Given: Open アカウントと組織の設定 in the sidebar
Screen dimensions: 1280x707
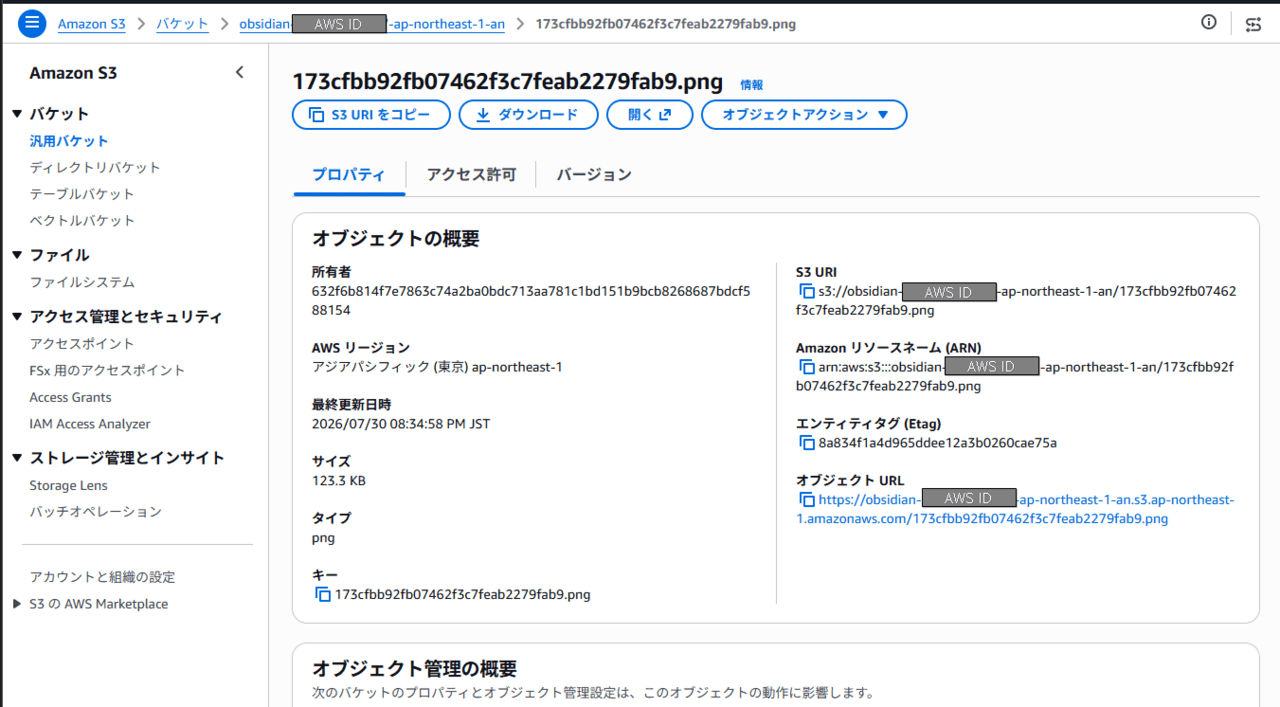Looking at the screenshot, I should pyautogui.click(x=102, y=577).
